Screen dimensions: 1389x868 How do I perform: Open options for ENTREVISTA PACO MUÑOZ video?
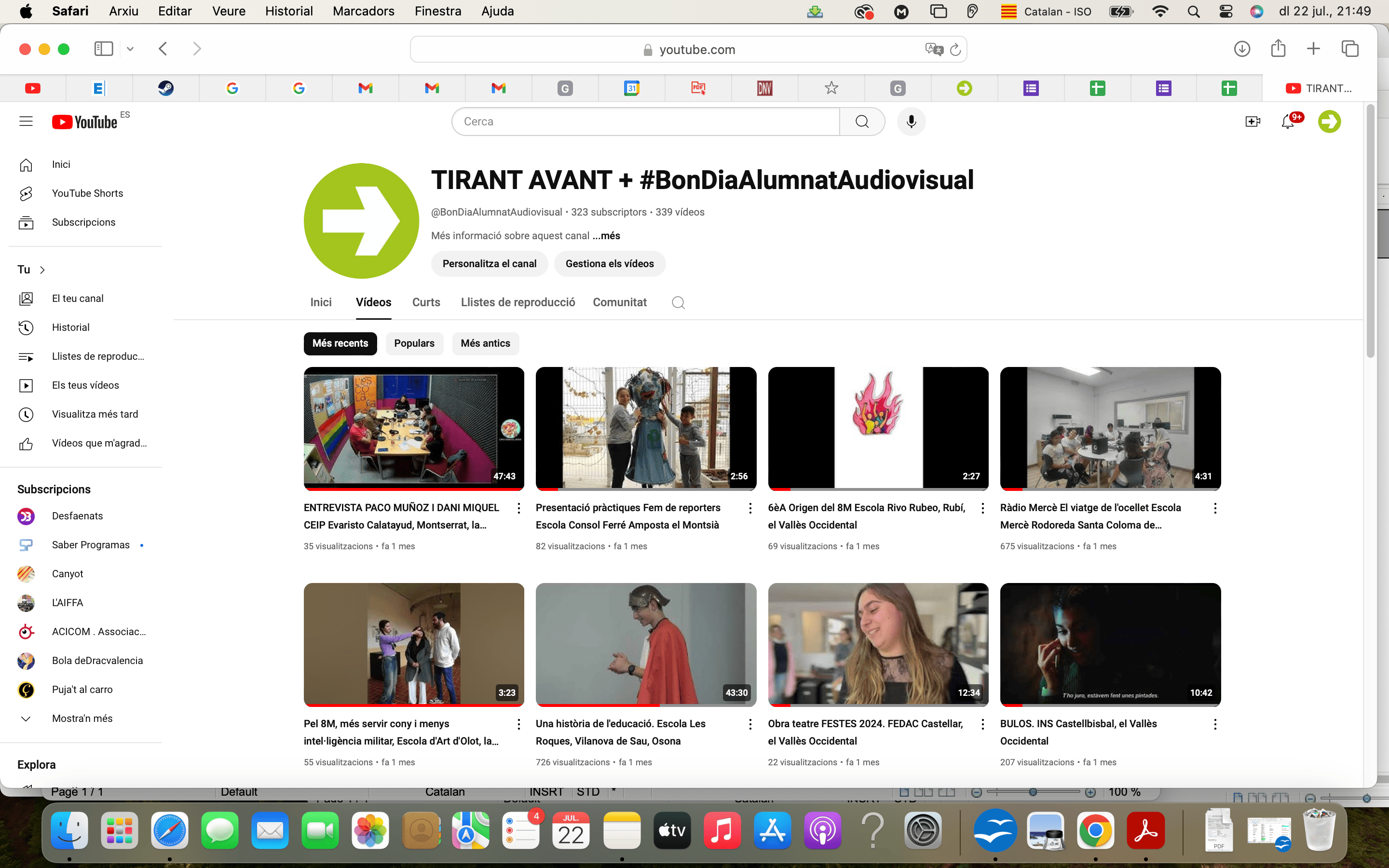point(518,508)
